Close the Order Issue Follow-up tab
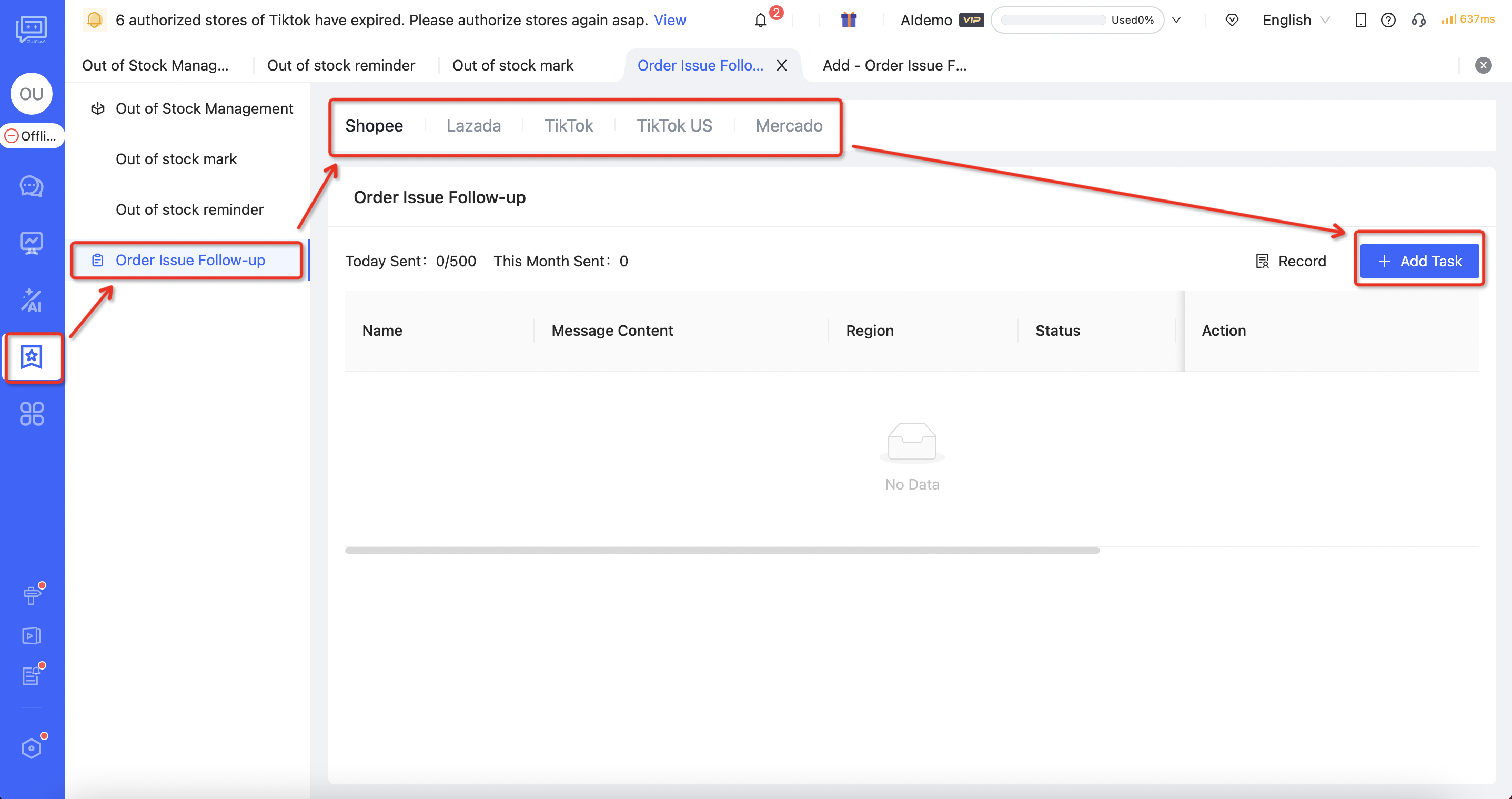1512x799 pixels. click(x=782, y=65)
